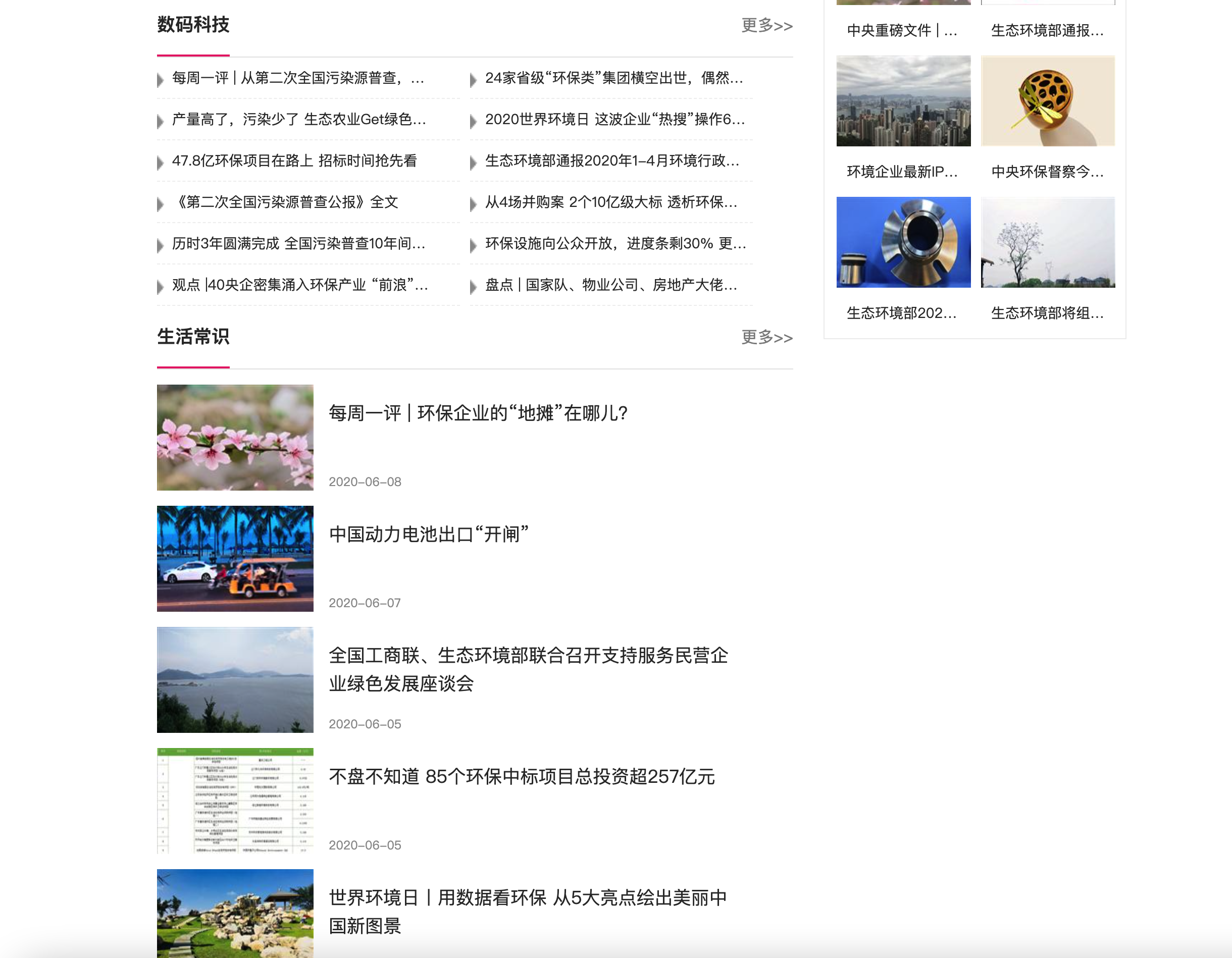Open article 历时3年圆满完成 全国污染普查10年间
The image size is (1232, 958).
299,244
